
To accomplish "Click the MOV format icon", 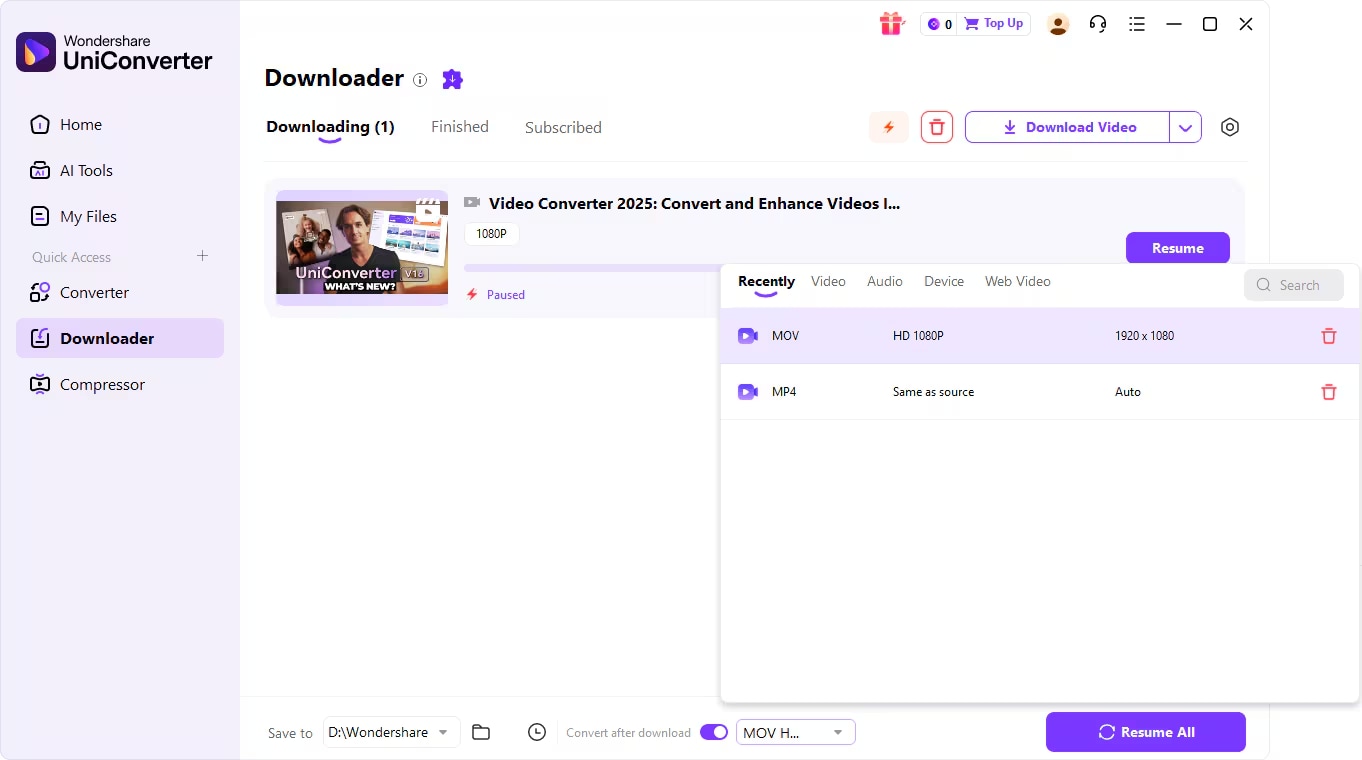I will tap(747, 336).
